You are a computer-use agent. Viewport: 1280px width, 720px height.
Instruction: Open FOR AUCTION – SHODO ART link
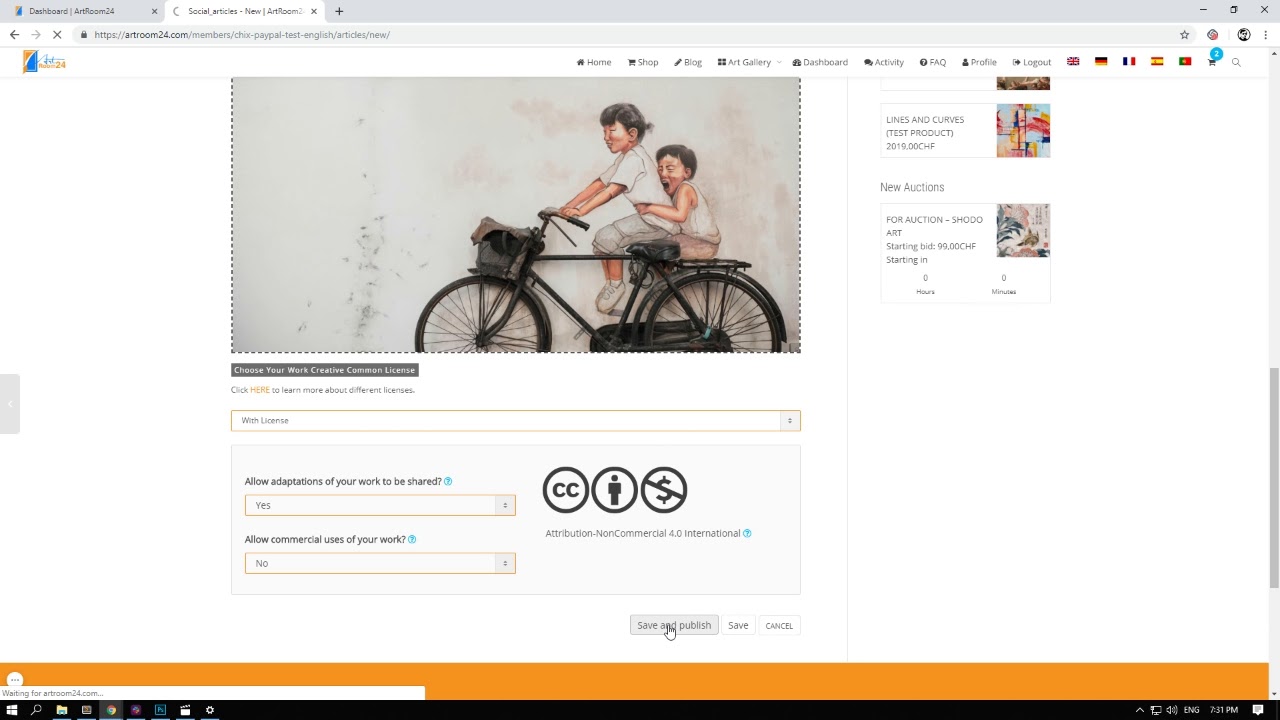[x=934, y=226]
